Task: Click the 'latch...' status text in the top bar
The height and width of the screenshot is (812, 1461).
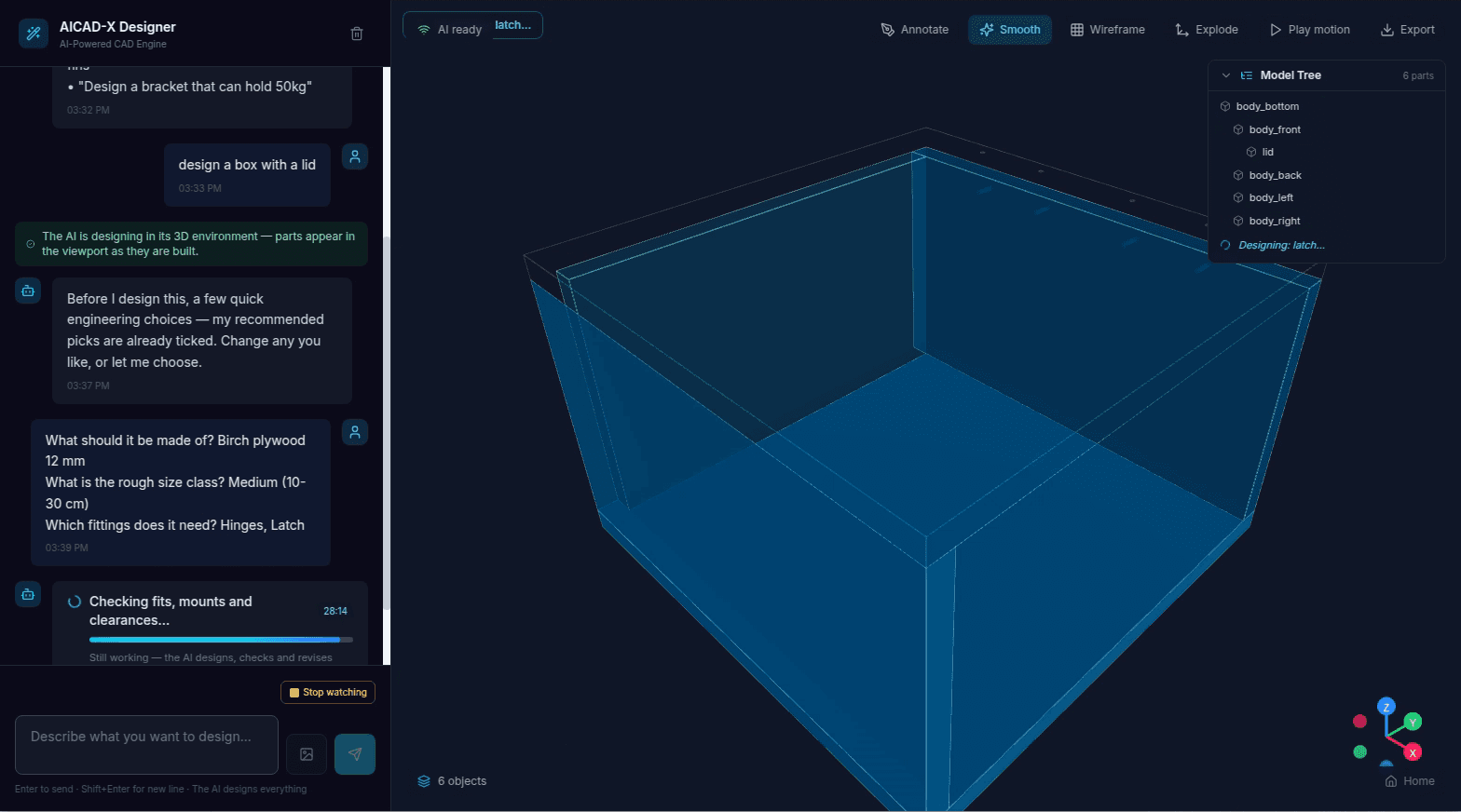Action: [x=512, y=25]
